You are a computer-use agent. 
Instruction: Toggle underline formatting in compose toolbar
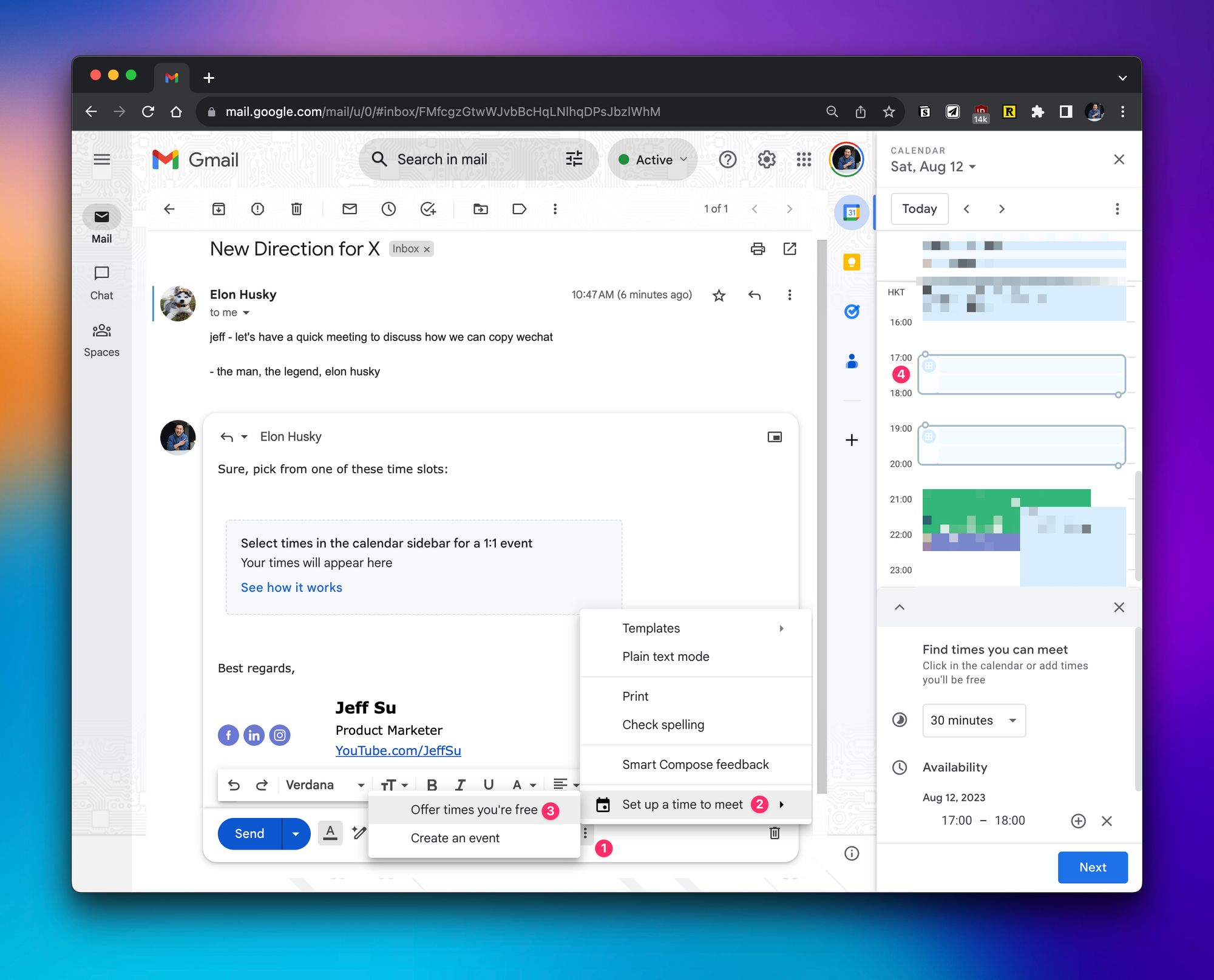pyautogui.click(x=489, y=785)
